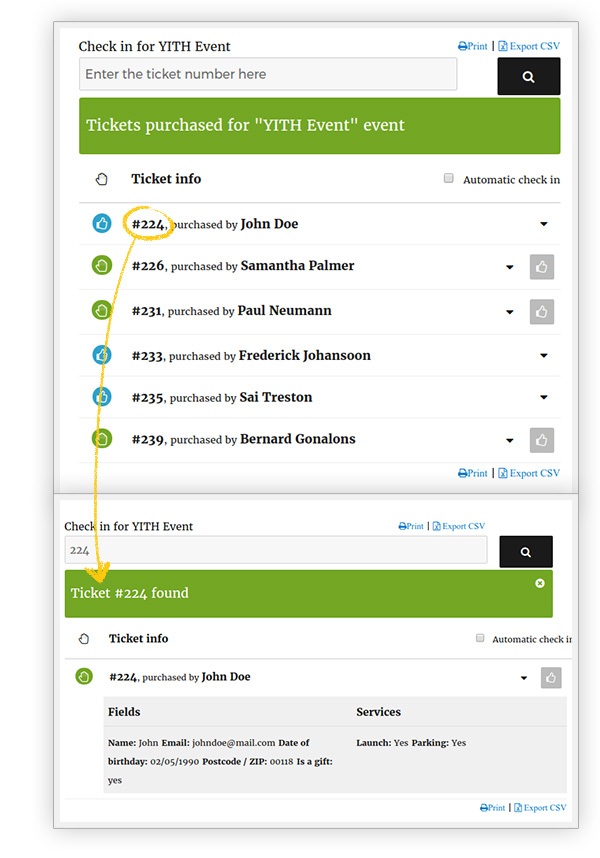Viewport: 600px width, 858px height.
Task: Click top Print link above ticket search
Action: 473,46
